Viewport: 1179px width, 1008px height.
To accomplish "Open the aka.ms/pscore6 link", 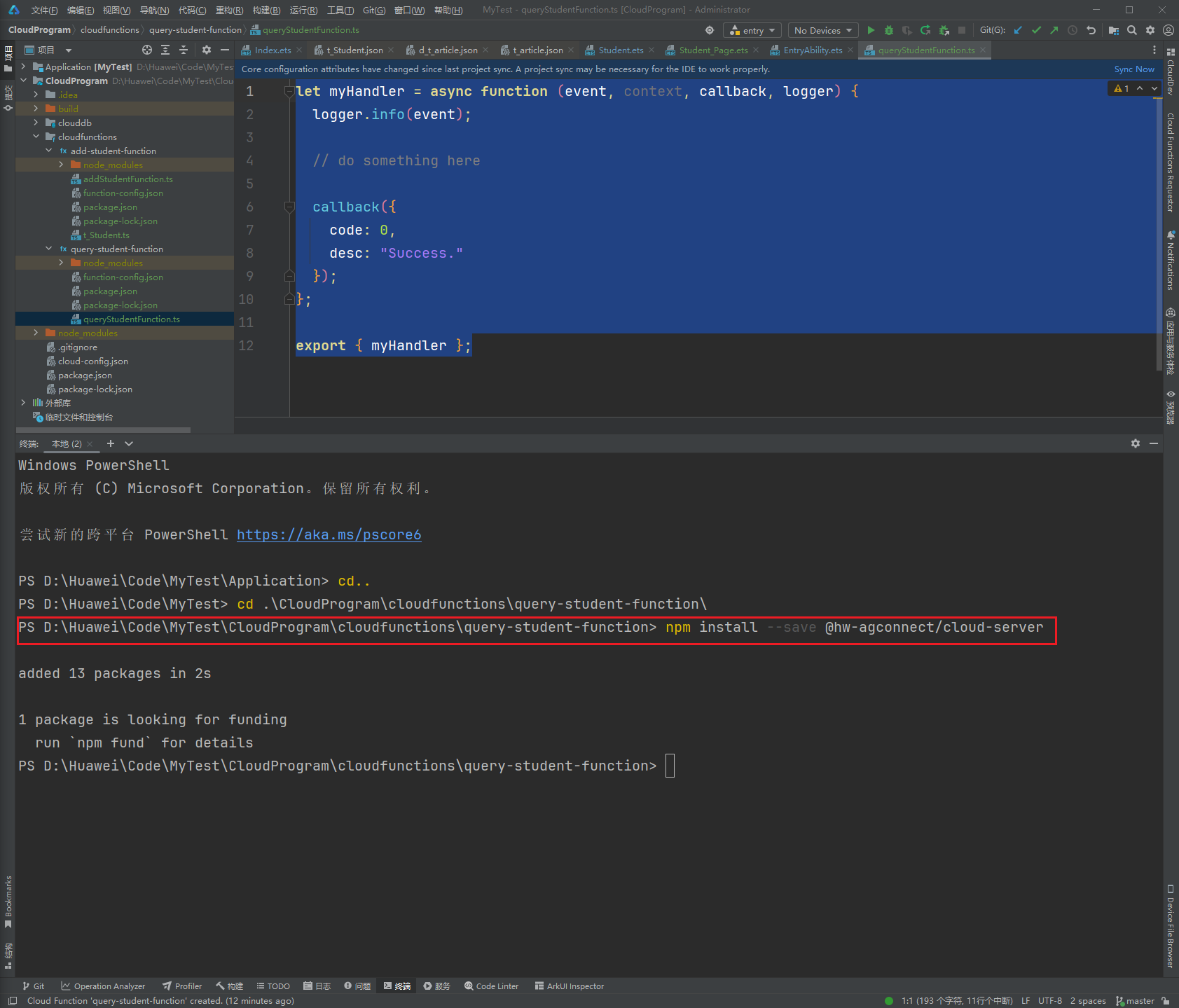I will [x=329, y=534].
